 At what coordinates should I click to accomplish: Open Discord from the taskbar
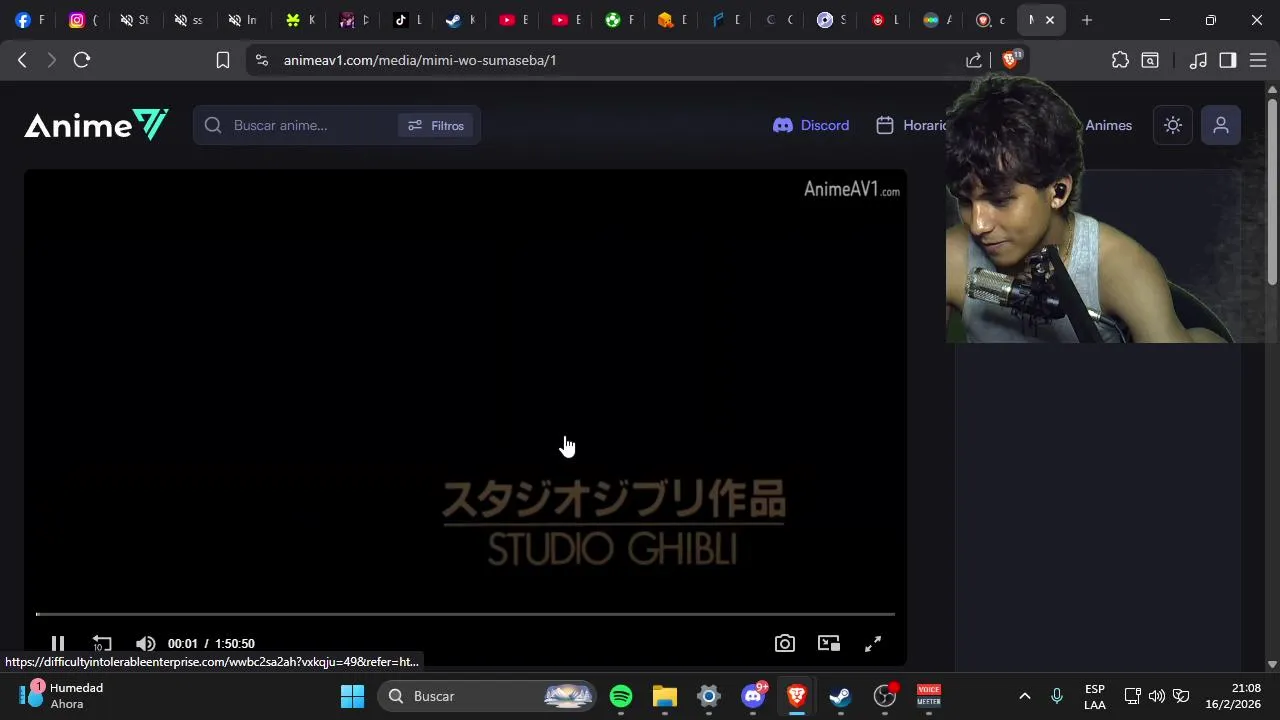753,696
